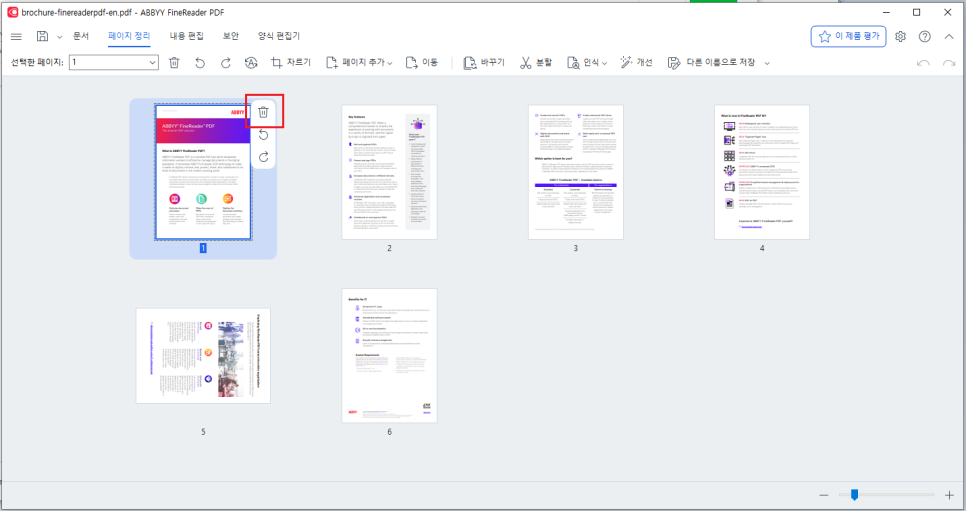Open the 인식 recognition dropdown
This screenshot has height=511, width=966.
point(586,62)
